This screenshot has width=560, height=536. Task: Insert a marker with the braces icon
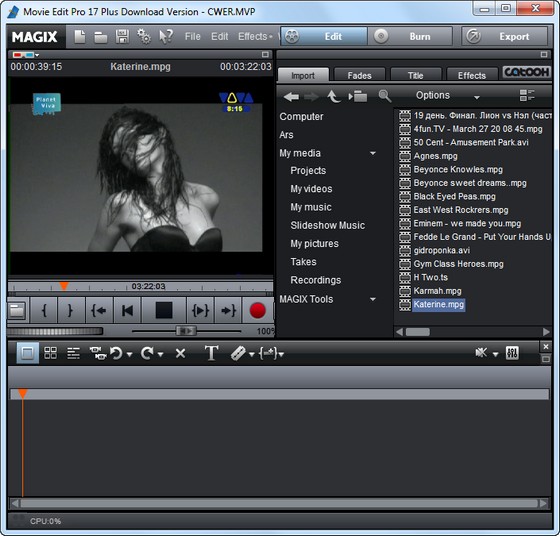point(268,353)
